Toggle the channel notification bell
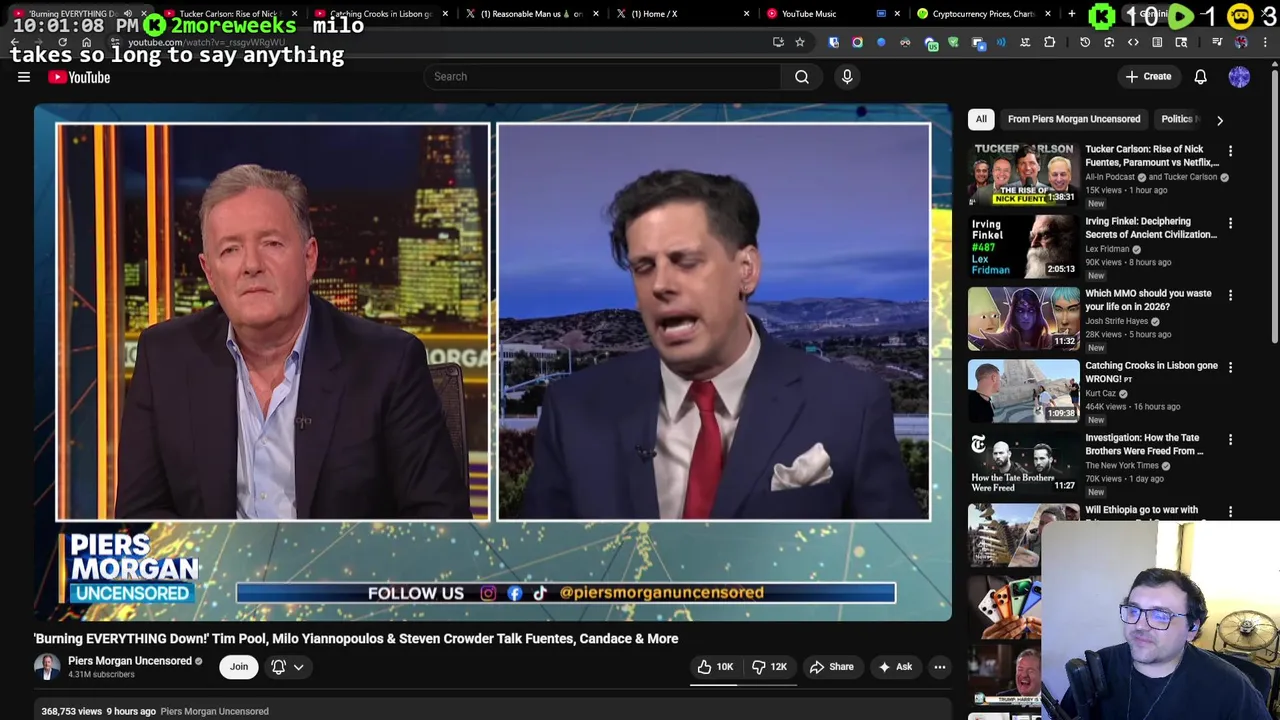1280x720 pixels. 279,667
